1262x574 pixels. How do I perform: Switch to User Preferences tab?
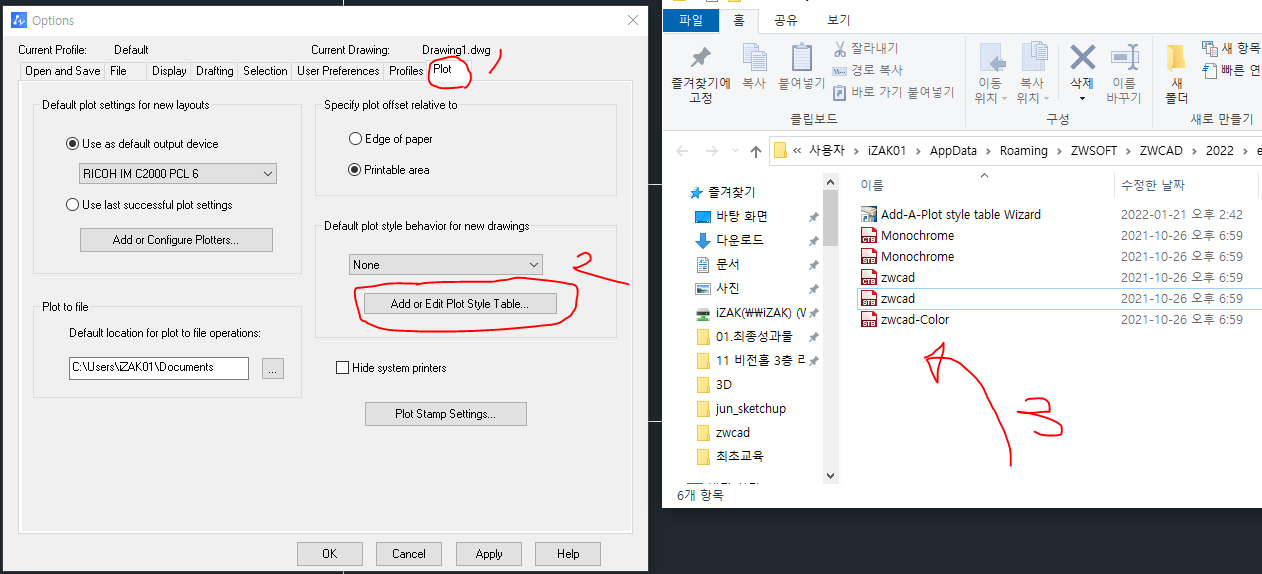click(338, 71)
